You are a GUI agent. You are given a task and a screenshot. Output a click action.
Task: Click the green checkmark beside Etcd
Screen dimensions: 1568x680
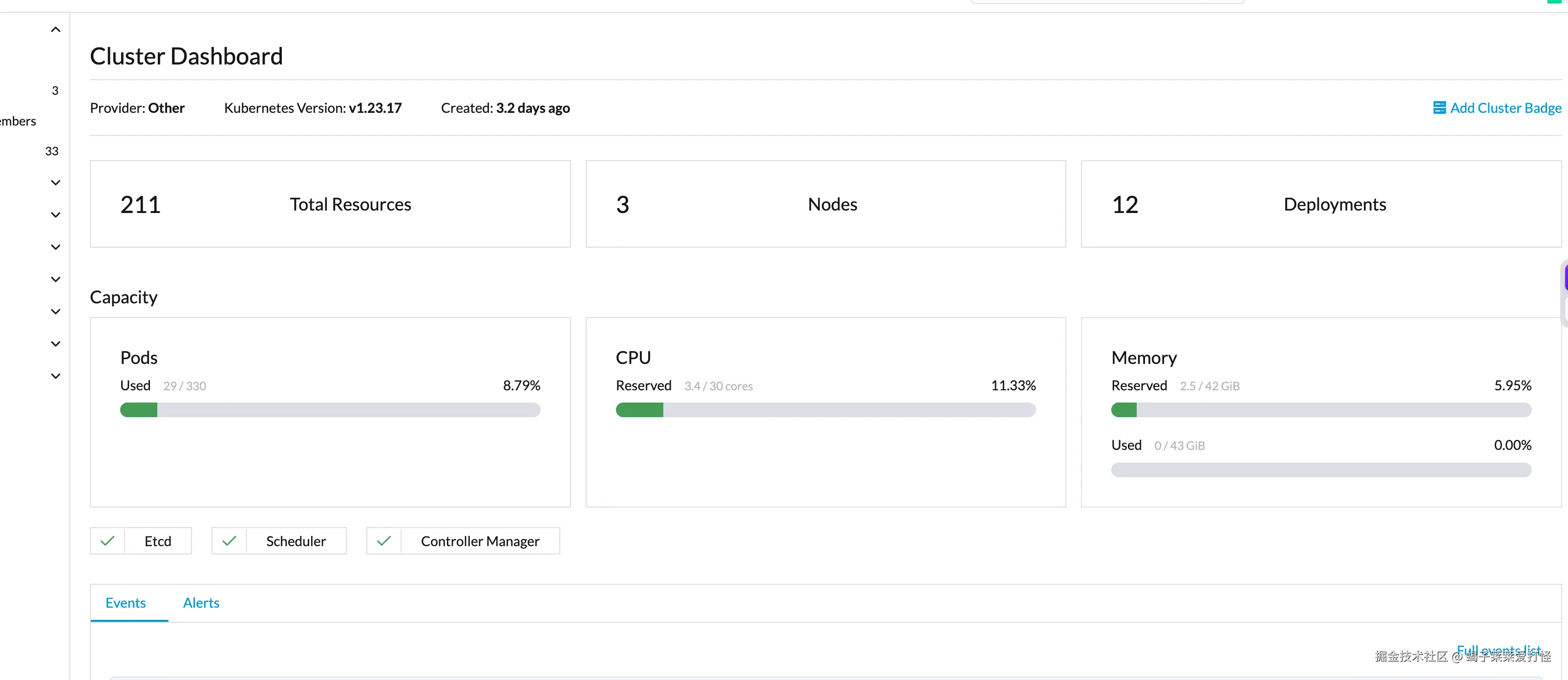coord(108,541)
